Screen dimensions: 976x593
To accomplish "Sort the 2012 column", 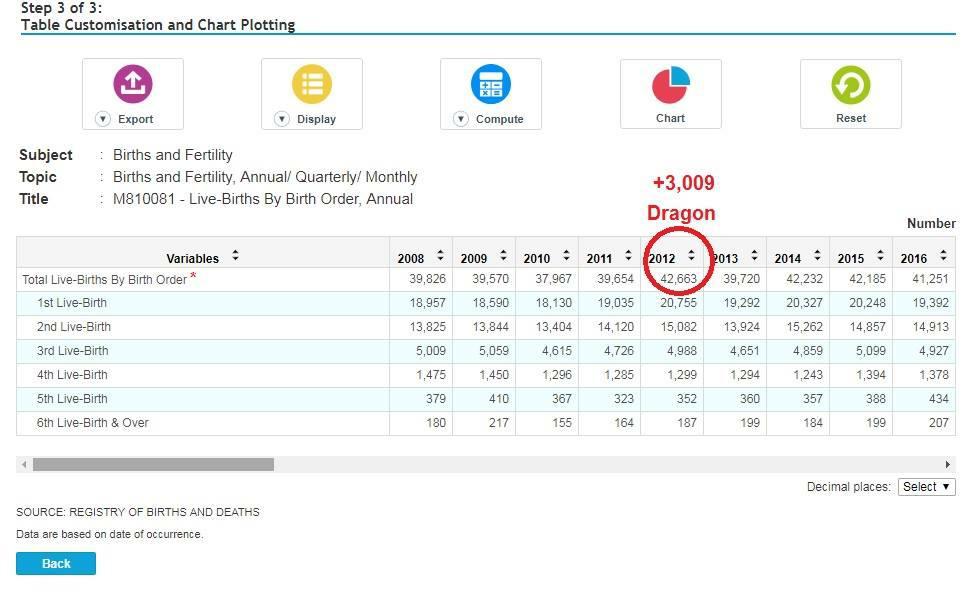I will pos(691,255).
